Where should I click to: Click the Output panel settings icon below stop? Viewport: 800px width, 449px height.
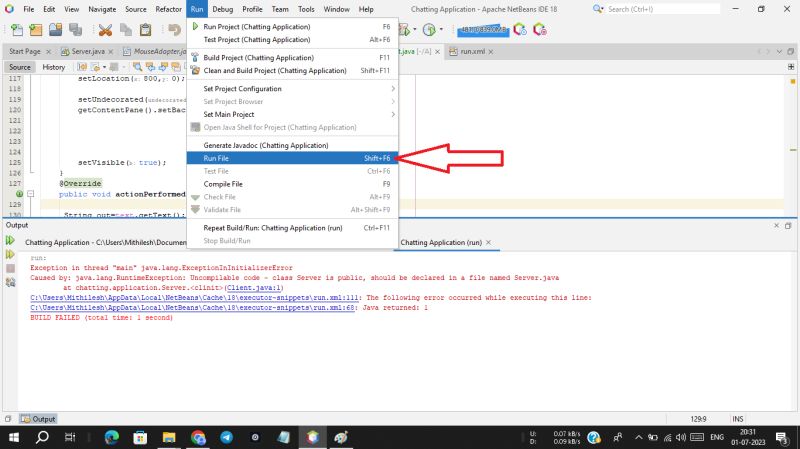pos(10,282)
